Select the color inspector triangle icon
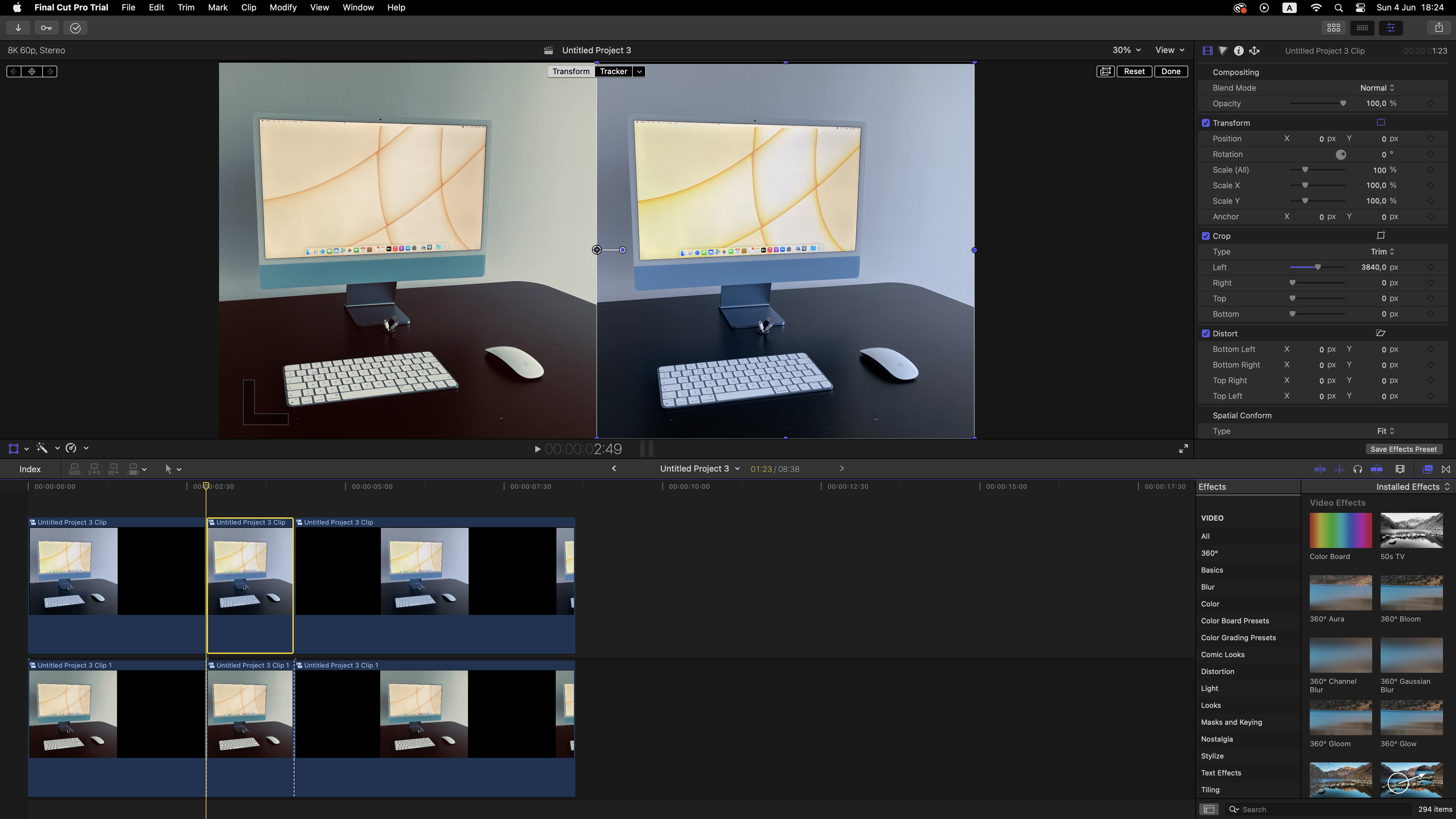Viewport: 1456px width, 819px height. coord(1223,51)
